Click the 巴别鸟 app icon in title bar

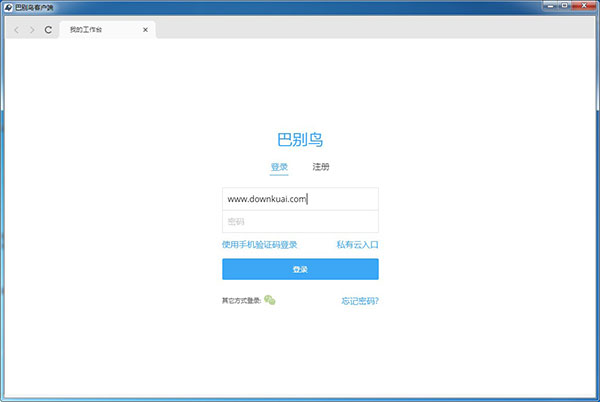(7, 6)
